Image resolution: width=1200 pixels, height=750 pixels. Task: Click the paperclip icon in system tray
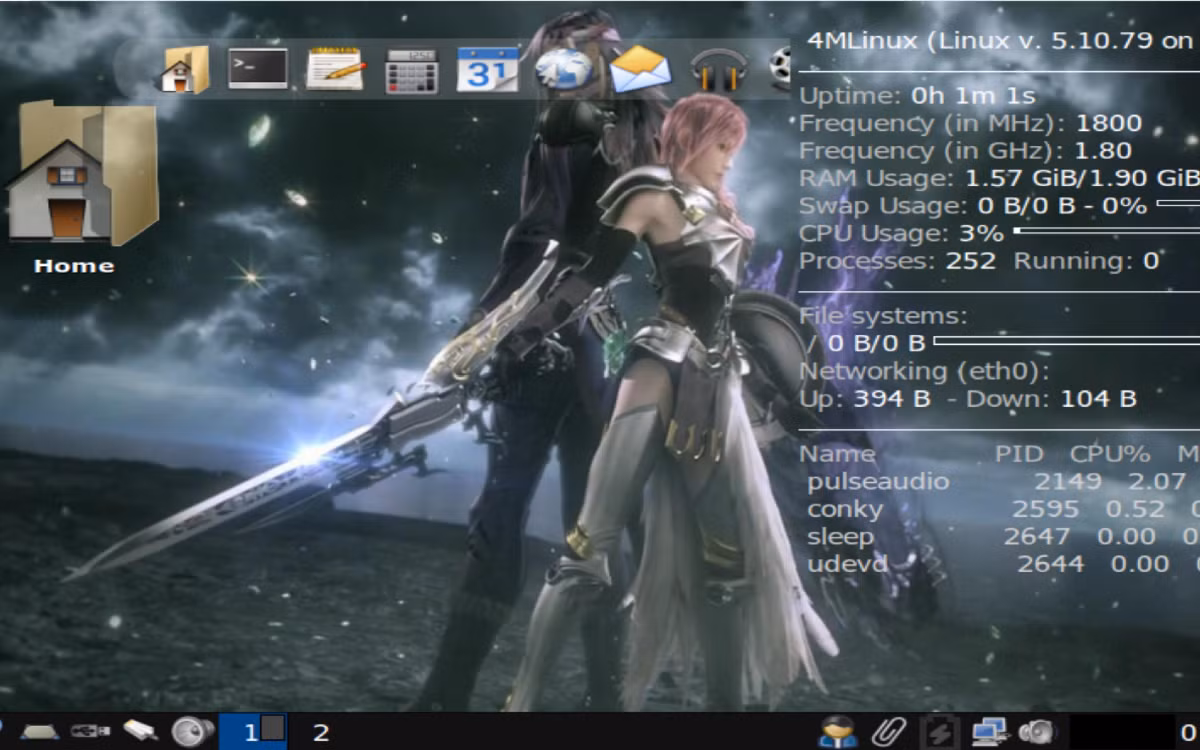[x=886, y=732]
